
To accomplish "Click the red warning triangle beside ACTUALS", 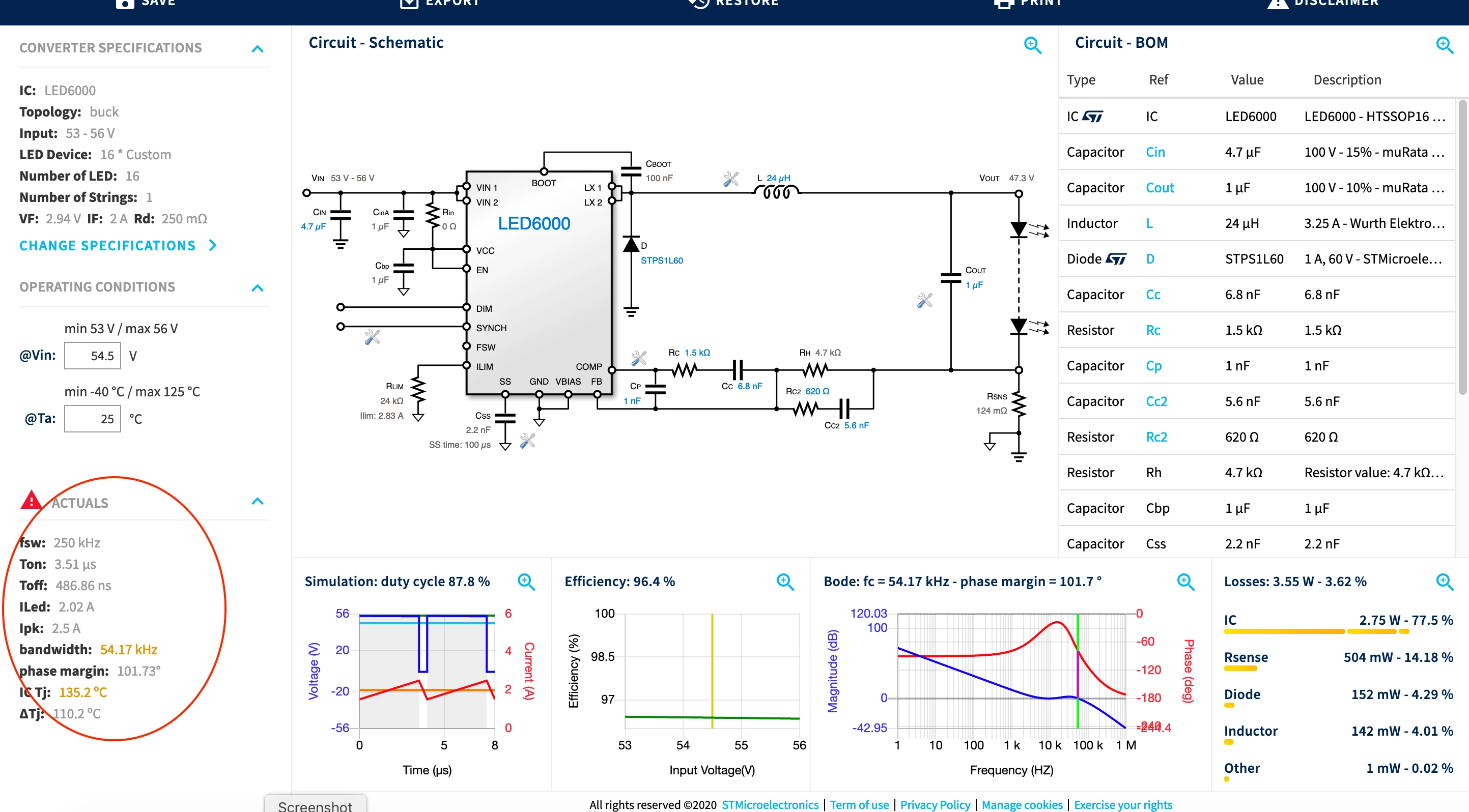I will coord(31,500).
